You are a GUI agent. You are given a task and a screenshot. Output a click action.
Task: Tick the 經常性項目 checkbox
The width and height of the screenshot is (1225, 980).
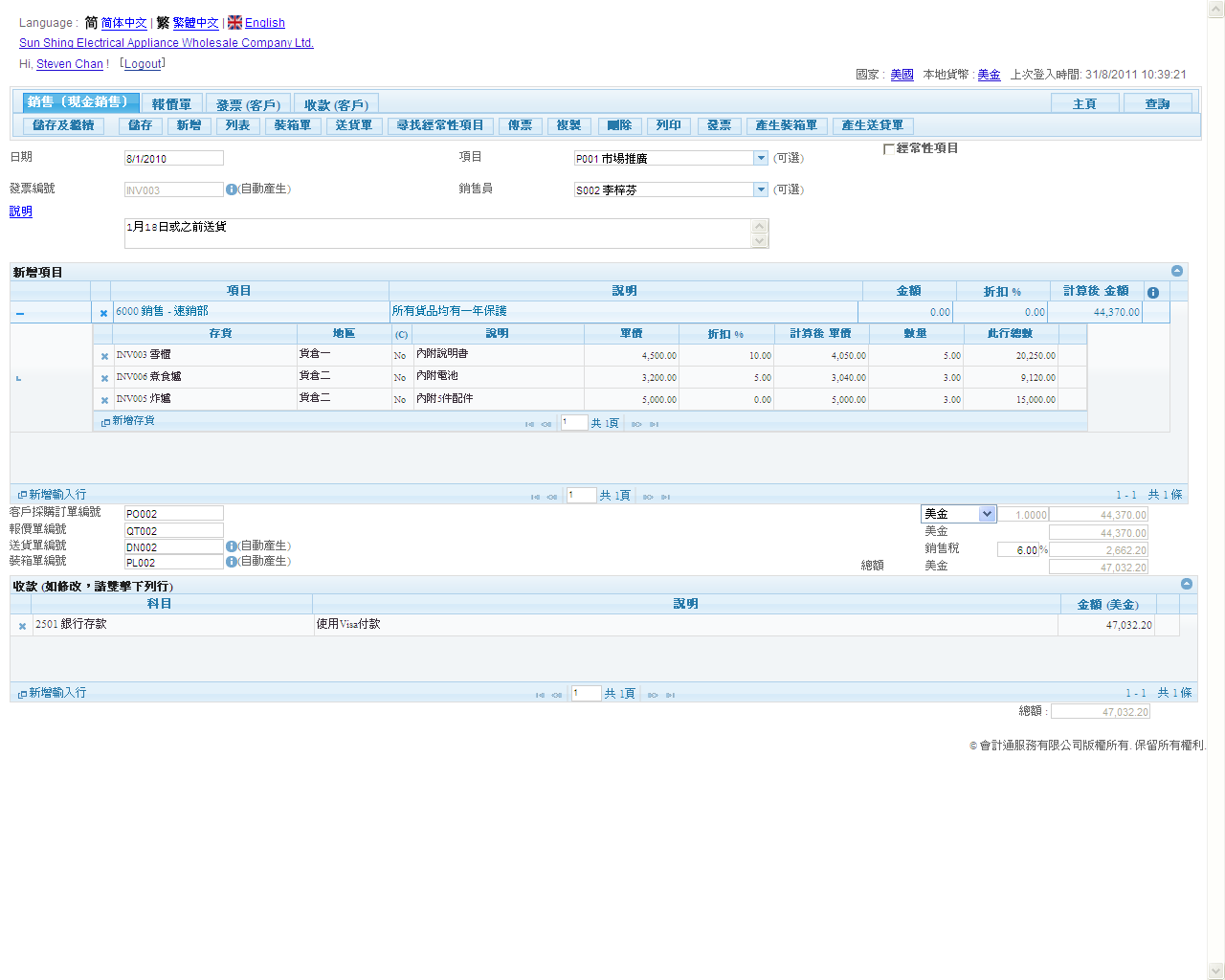pos(888,148)
